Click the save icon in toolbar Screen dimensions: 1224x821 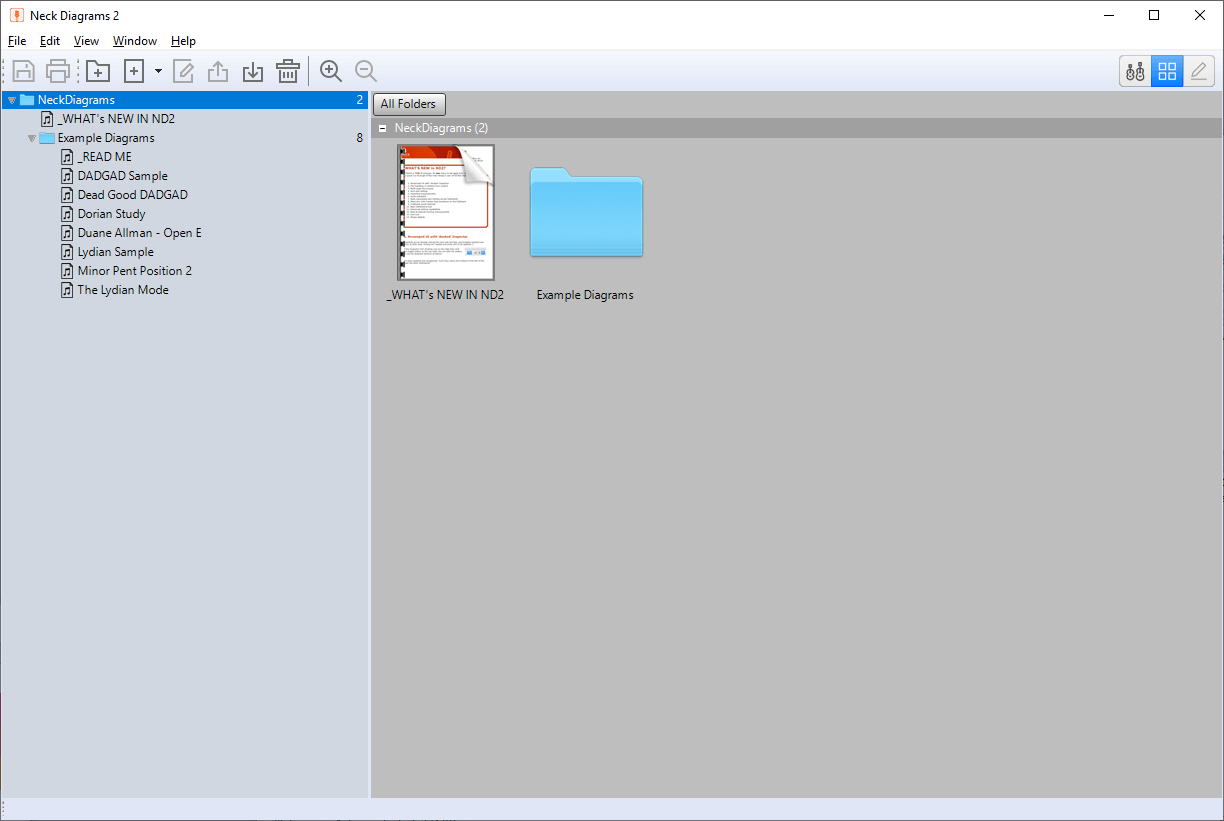point(24,71)
